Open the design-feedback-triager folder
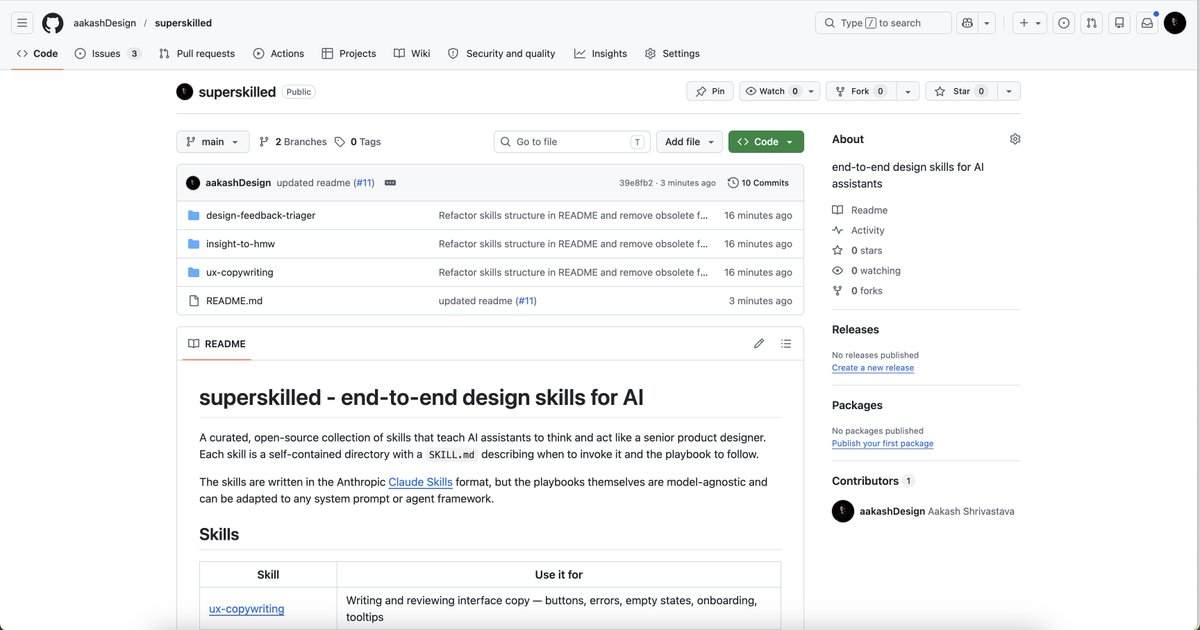Viewport: 1200px width, 630px height. (260, 215)
